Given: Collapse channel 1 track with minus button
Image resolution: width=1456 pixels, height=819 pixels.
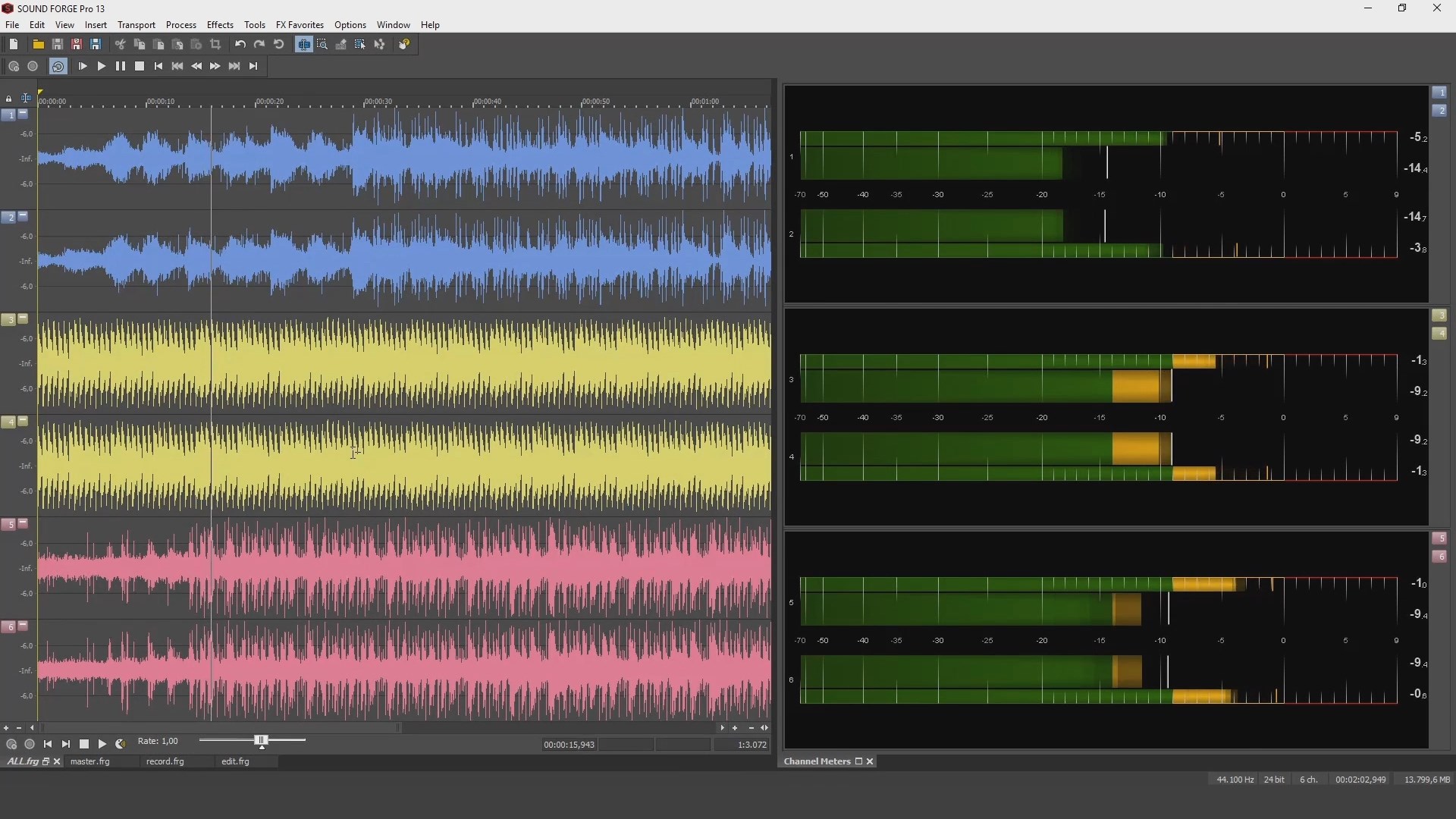Looking at the screenshot, I should point(23,114).
